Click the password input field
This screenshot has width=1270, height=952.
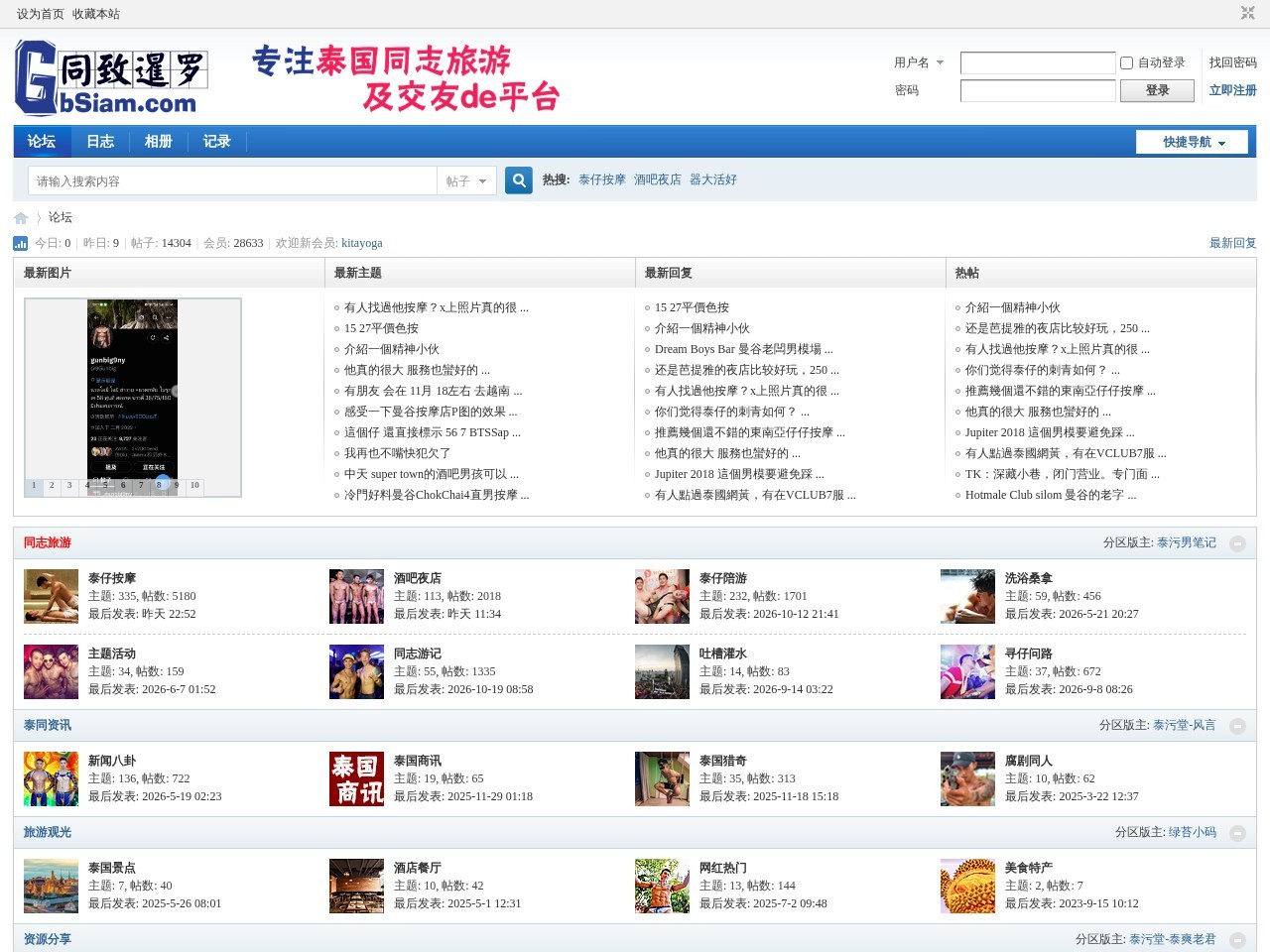1038,90
